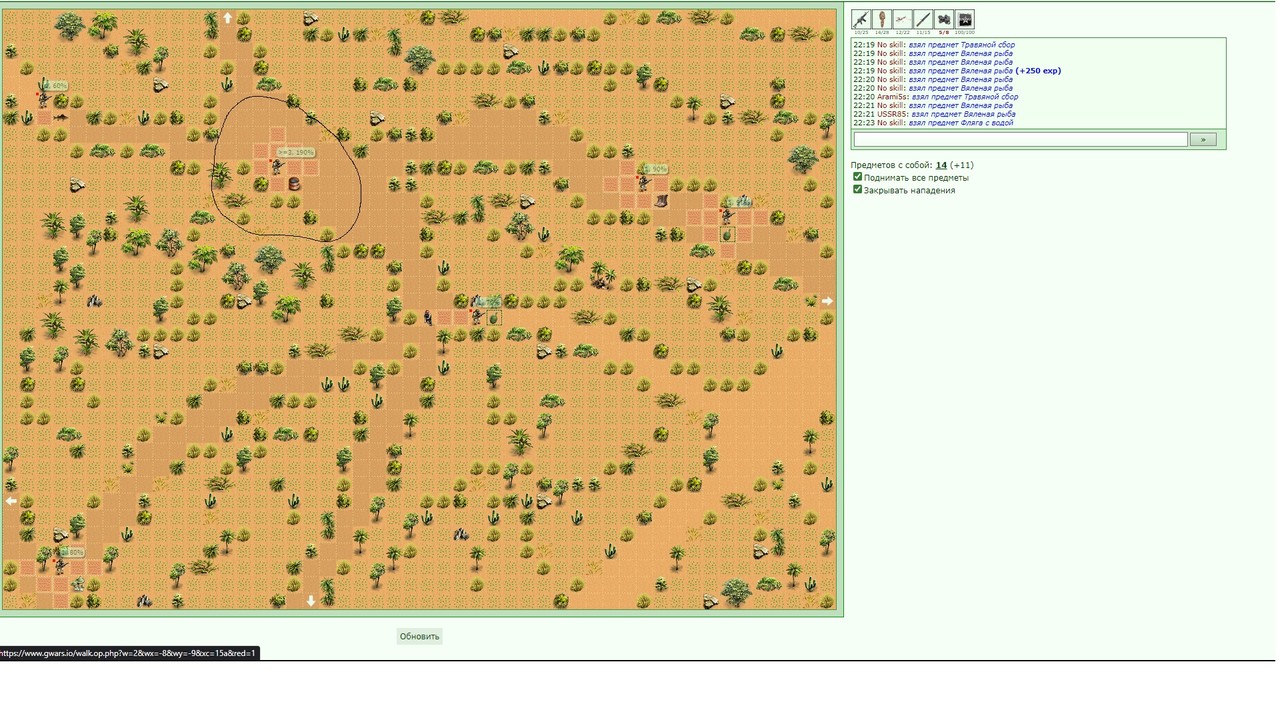Click the log entry 'взял предмет Фляга с водой'

[961, 123]
